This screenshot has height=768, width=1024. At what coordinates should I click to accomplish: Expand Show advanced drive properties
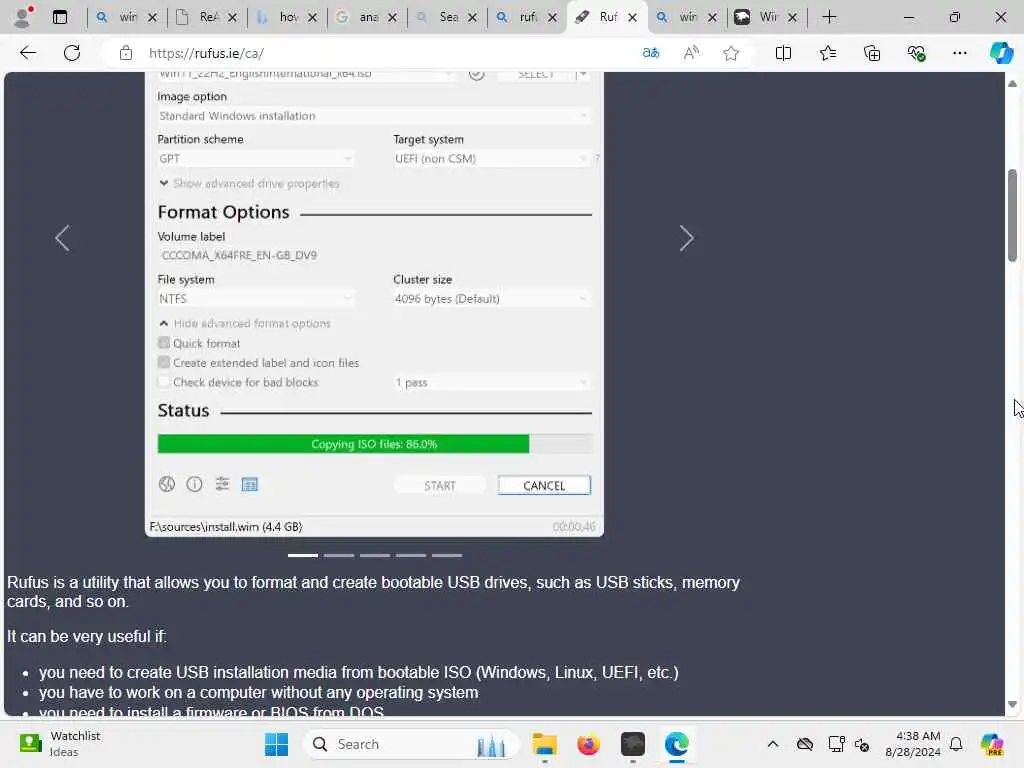(x=249, y=184)
